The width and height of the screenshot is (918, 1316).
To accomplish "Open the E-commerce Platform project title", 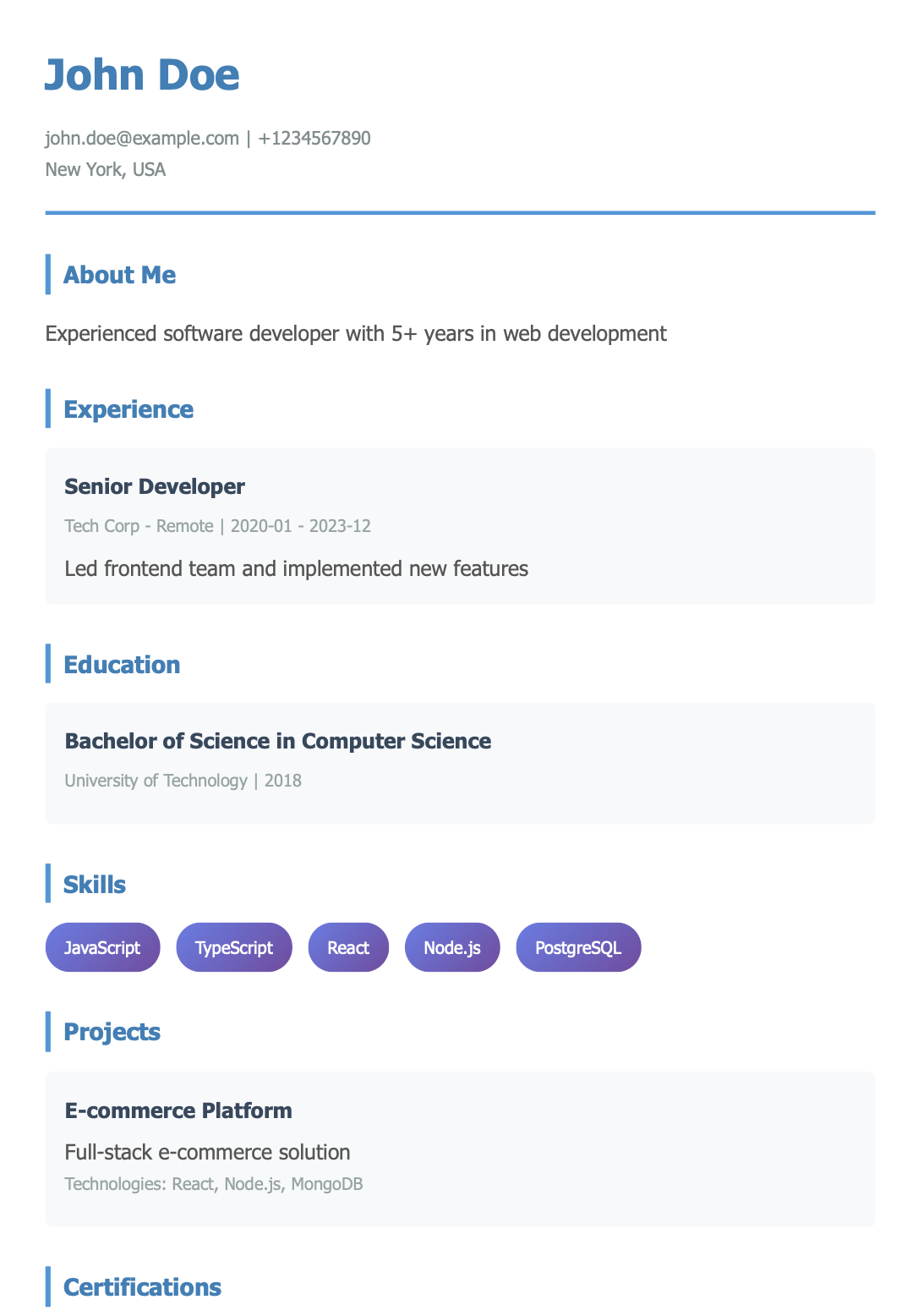I will click(x=178, y=1110).
